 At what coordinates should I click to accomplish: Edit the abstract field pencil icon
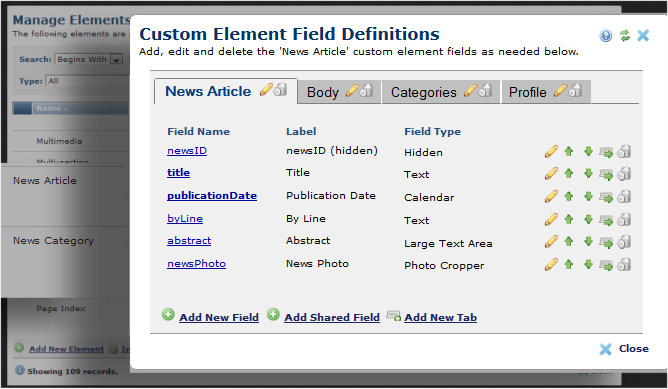pos(551,242)
